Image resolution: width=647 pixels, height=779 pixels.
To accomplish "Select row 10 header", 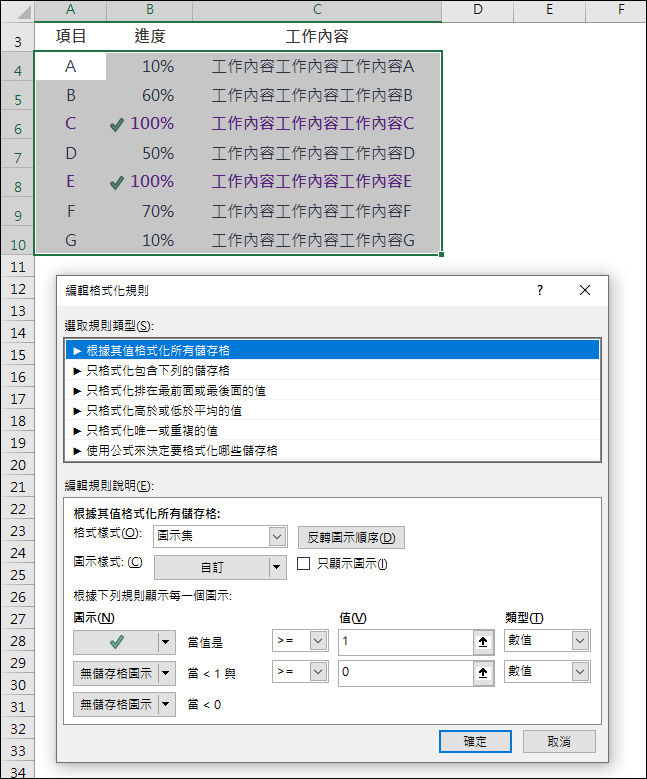I will [x=17, y=240].
